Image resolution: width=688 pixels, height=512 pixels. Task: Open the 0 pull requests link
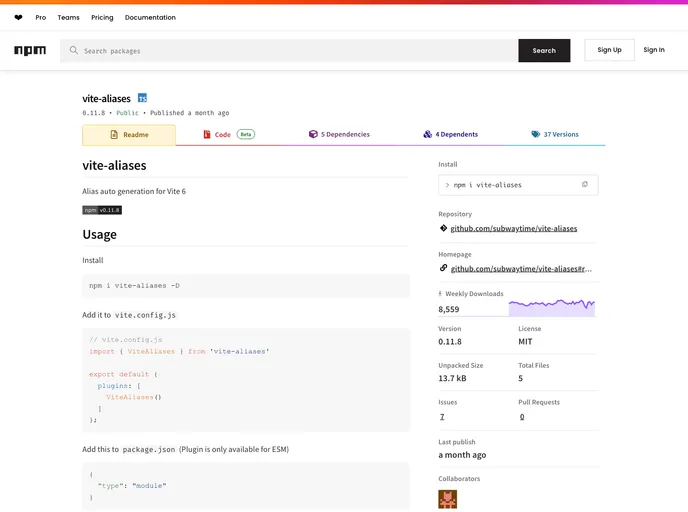[522, 417]
